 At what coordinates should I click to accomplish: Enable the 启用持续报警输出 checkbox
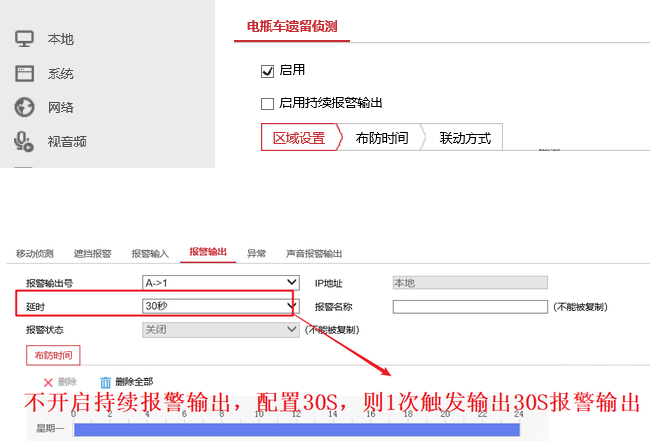267,103
